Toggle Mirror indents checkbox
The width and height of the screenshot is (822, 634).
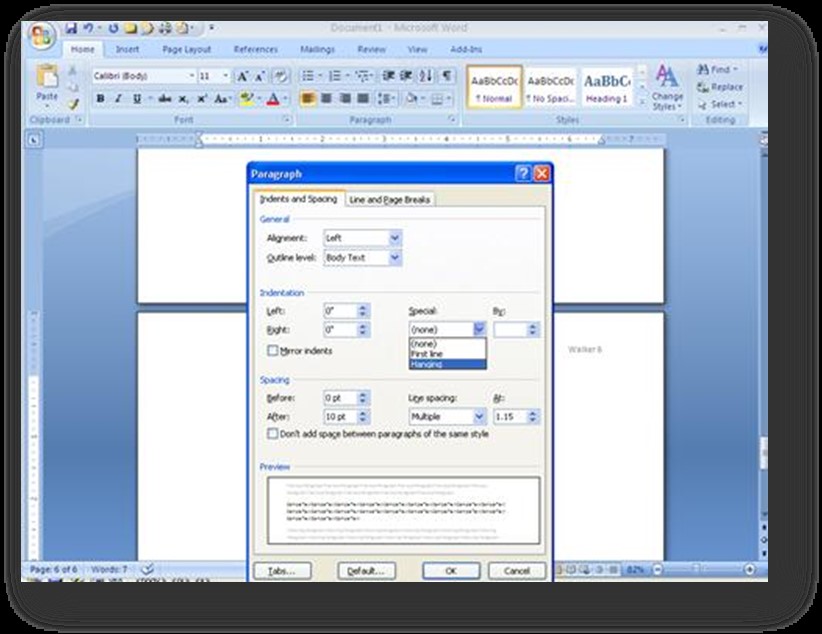pos(273,350)
